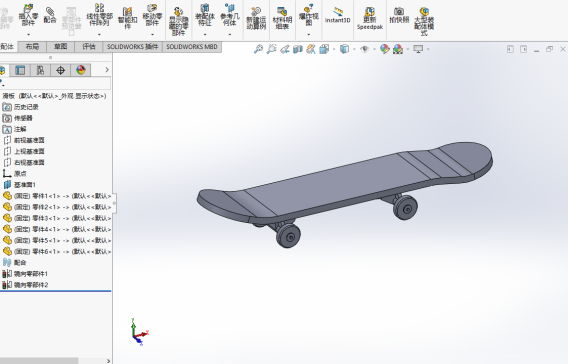This screenshot has height=364, width=568.
Task: Open the Hide/Show Items dropdown arrow
Action: click(x=374, y=49)
